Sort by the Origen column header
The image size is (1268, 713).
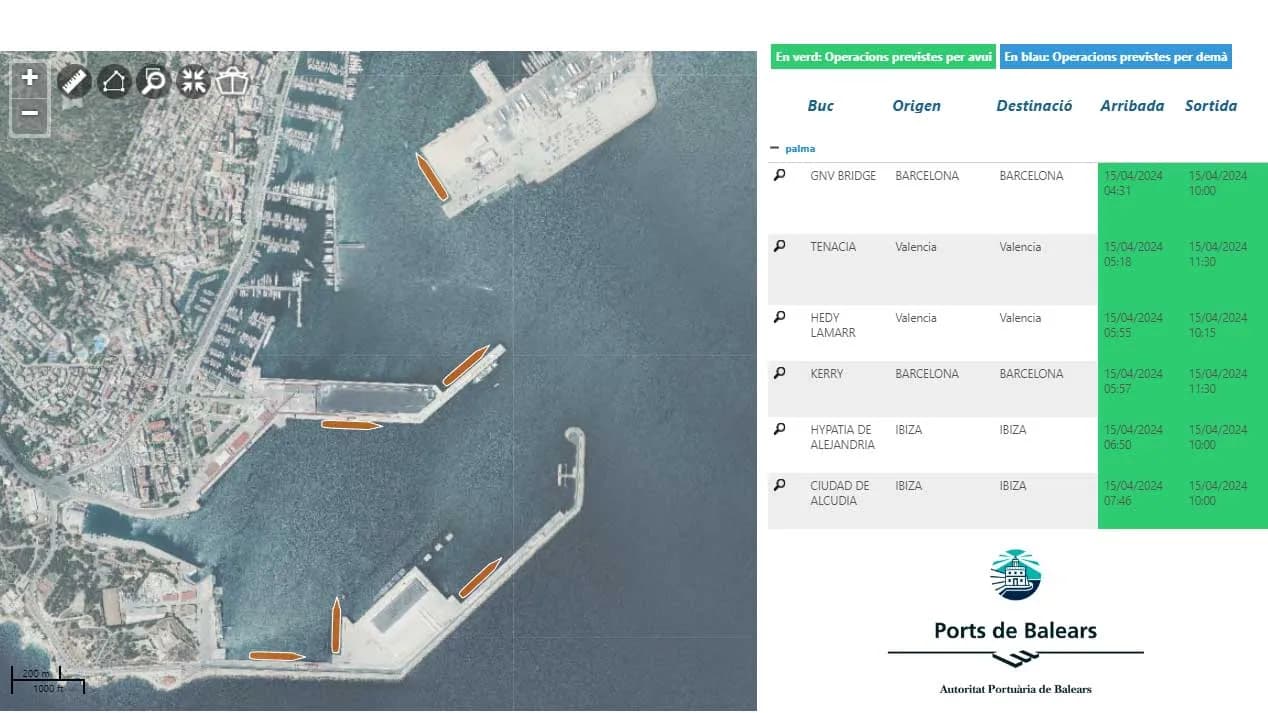coord(916,106)
